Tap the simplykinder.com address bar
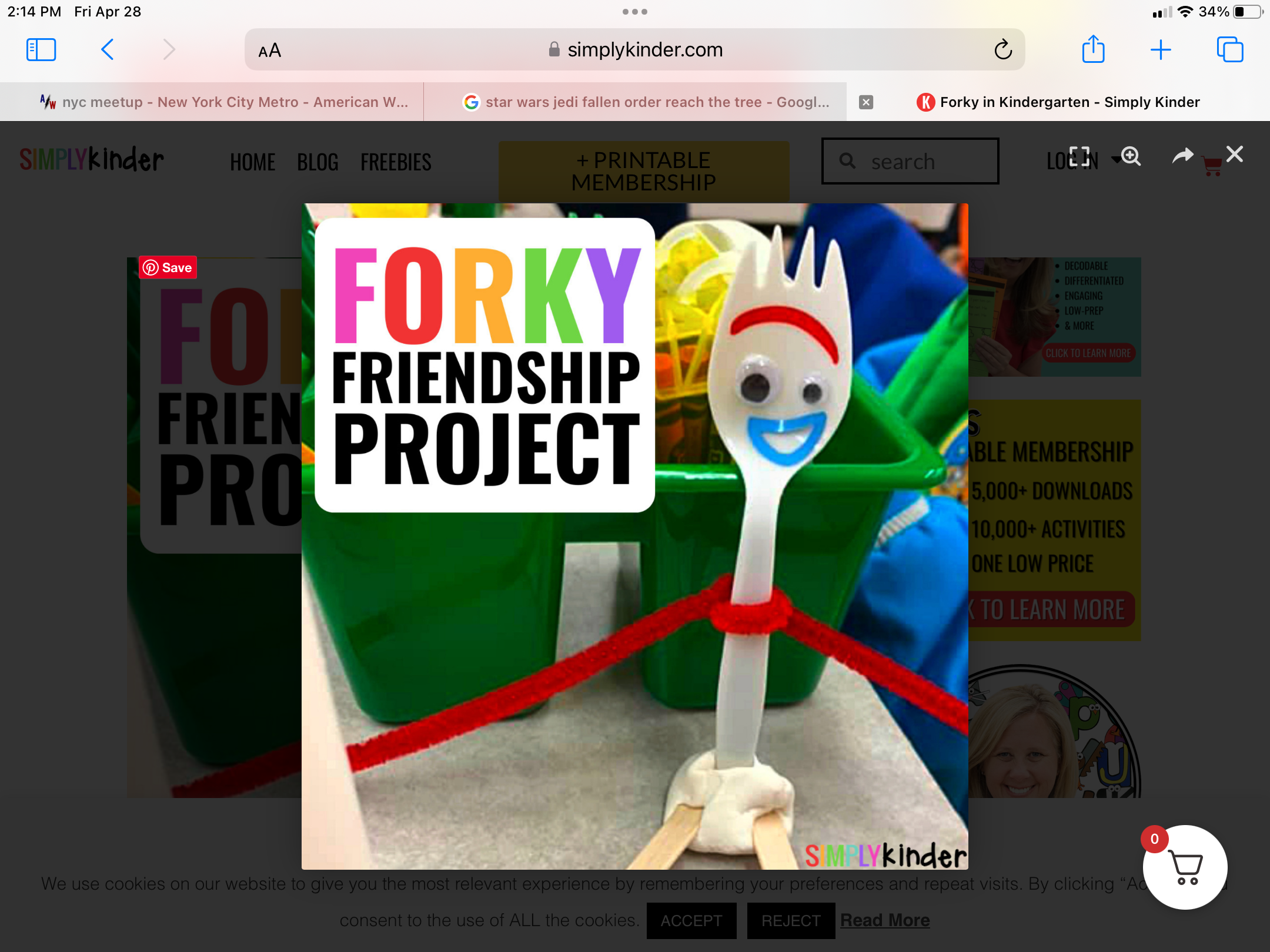The height and width of the screenshot is (952, 1270). coord(635,50)
